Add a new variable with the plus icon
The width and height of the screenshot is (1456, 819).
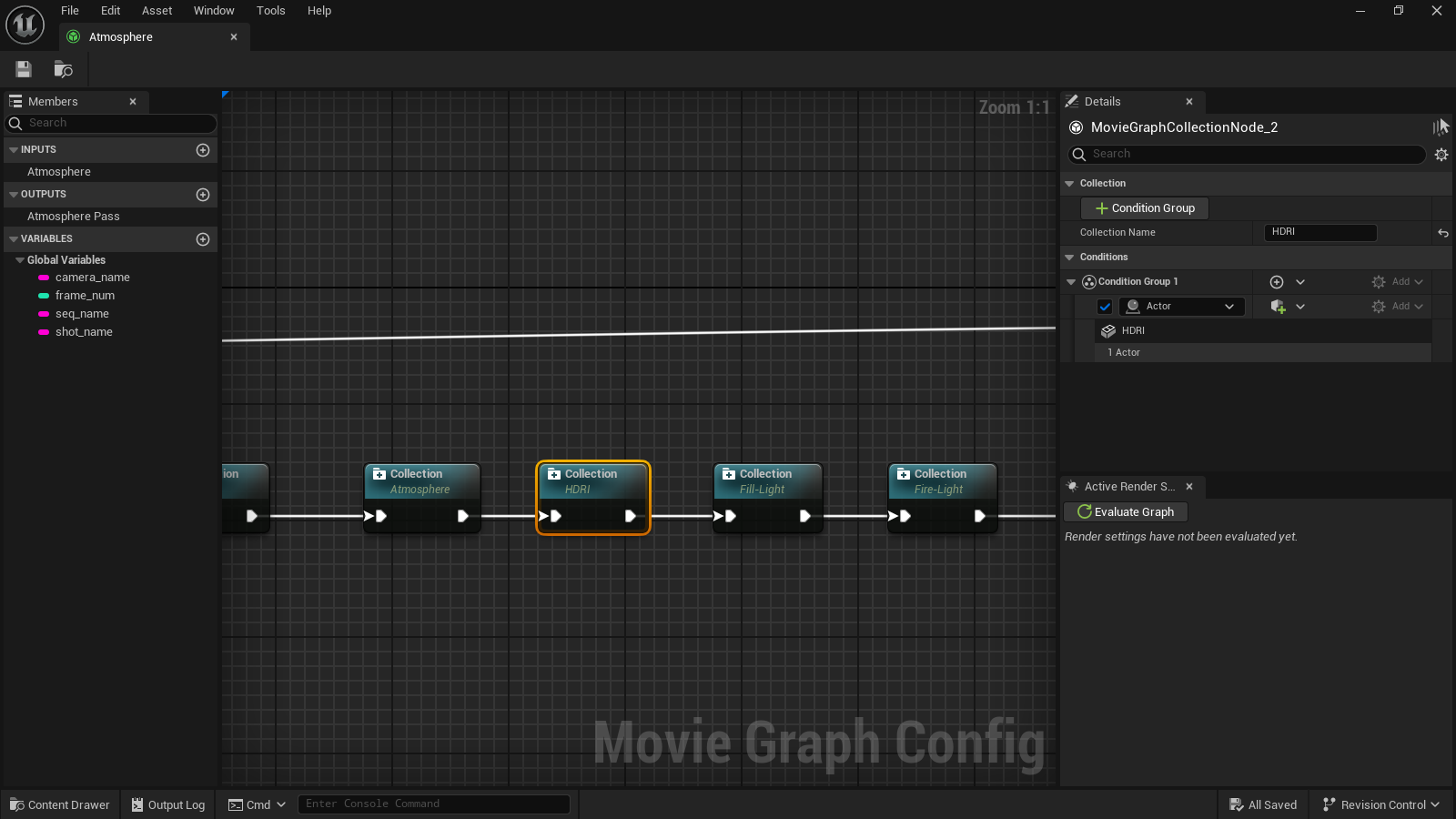[x=203, y=239]
